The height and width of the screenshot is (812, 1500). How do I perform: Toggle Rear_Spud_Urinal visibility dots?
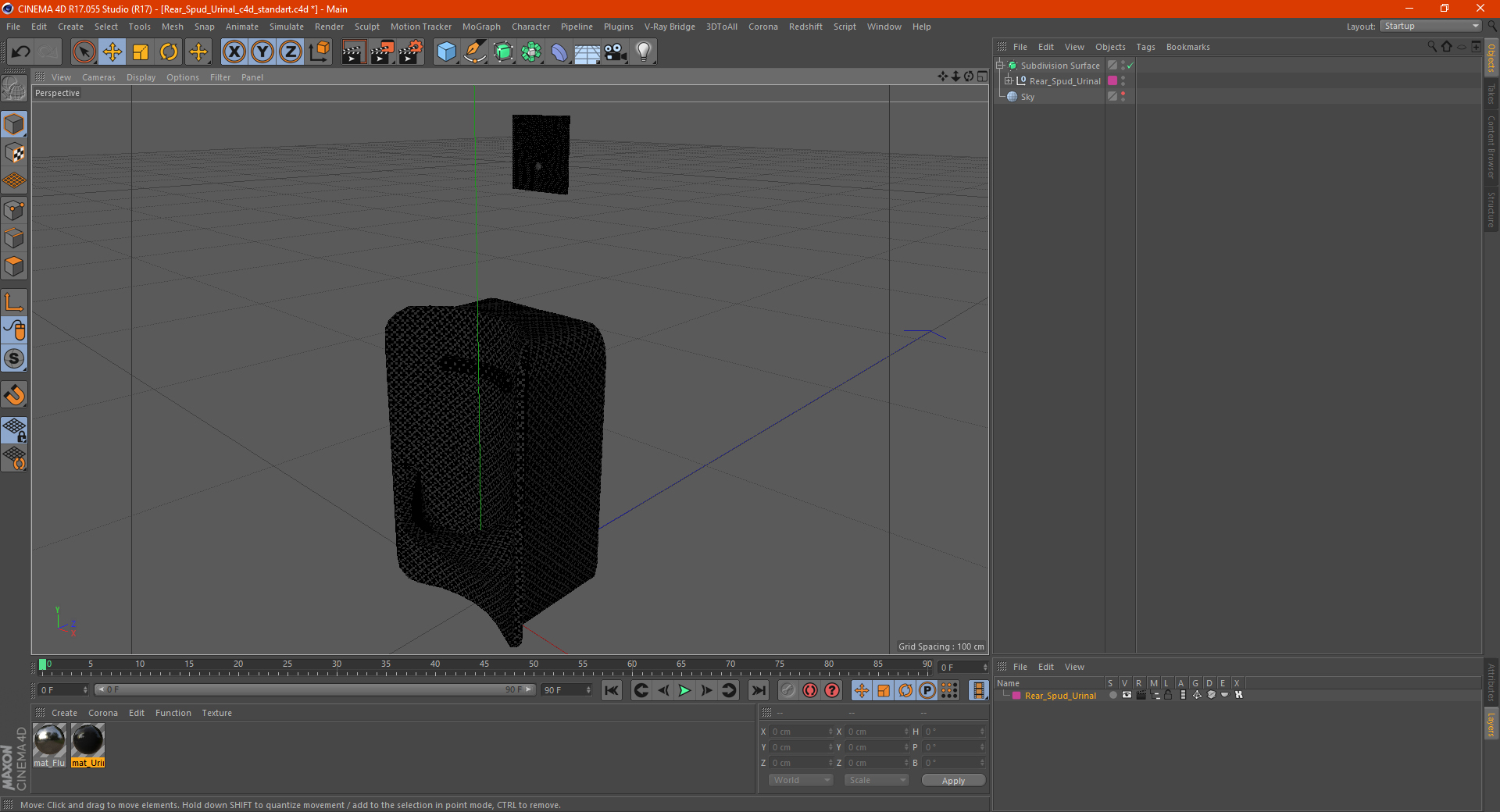[x=1123, y=80]
